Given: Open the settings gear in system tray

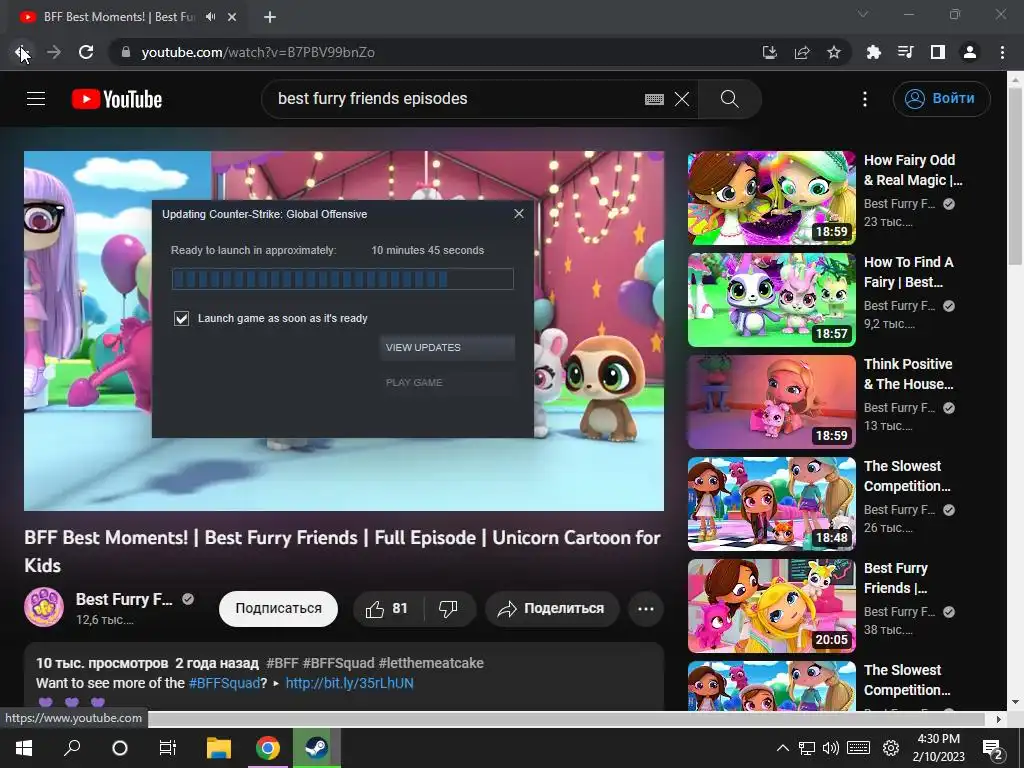Looking at the screenshot, I should [891, 748].
